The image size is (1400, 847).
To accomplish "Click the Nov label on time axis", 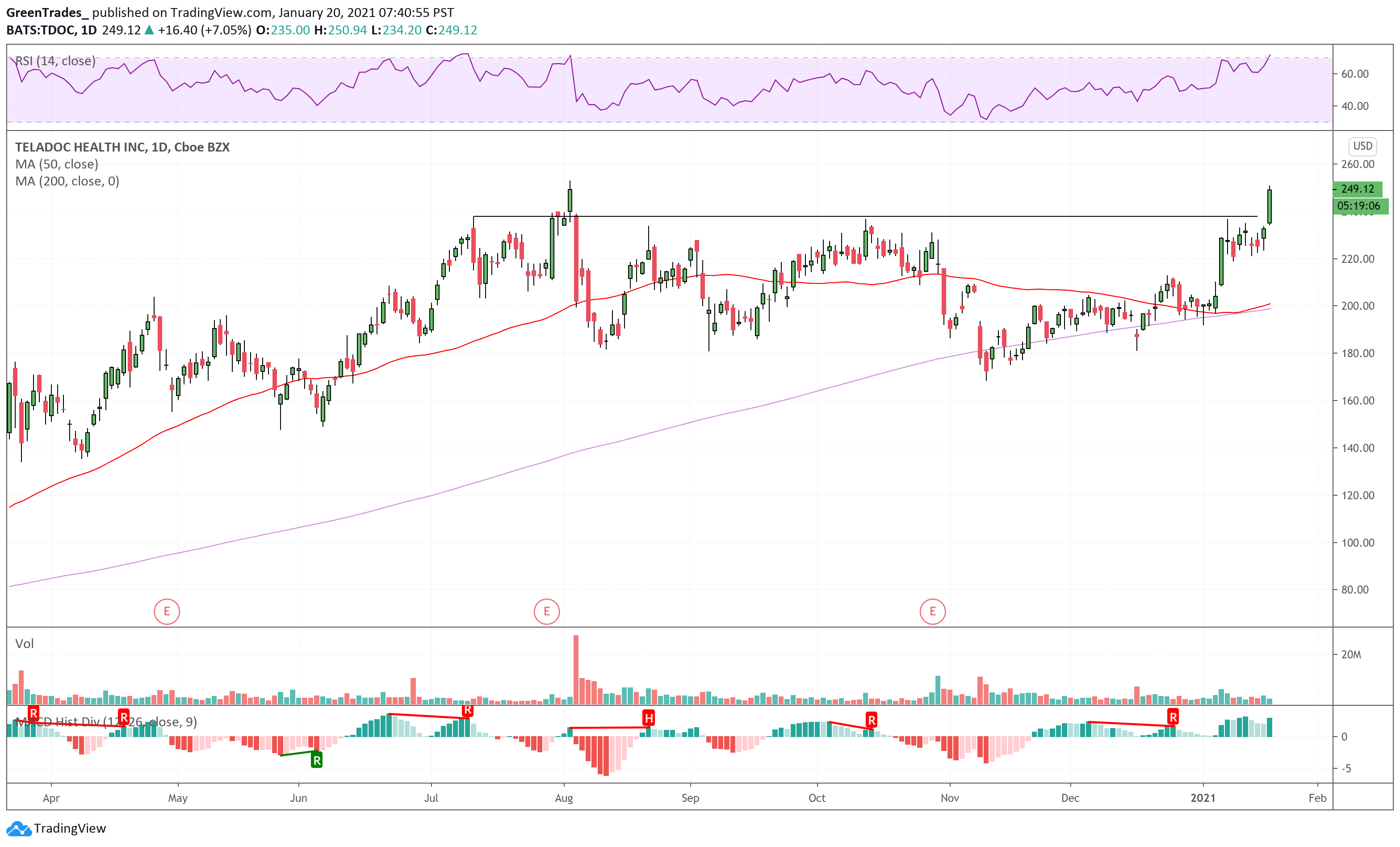I will pos(949,798).
